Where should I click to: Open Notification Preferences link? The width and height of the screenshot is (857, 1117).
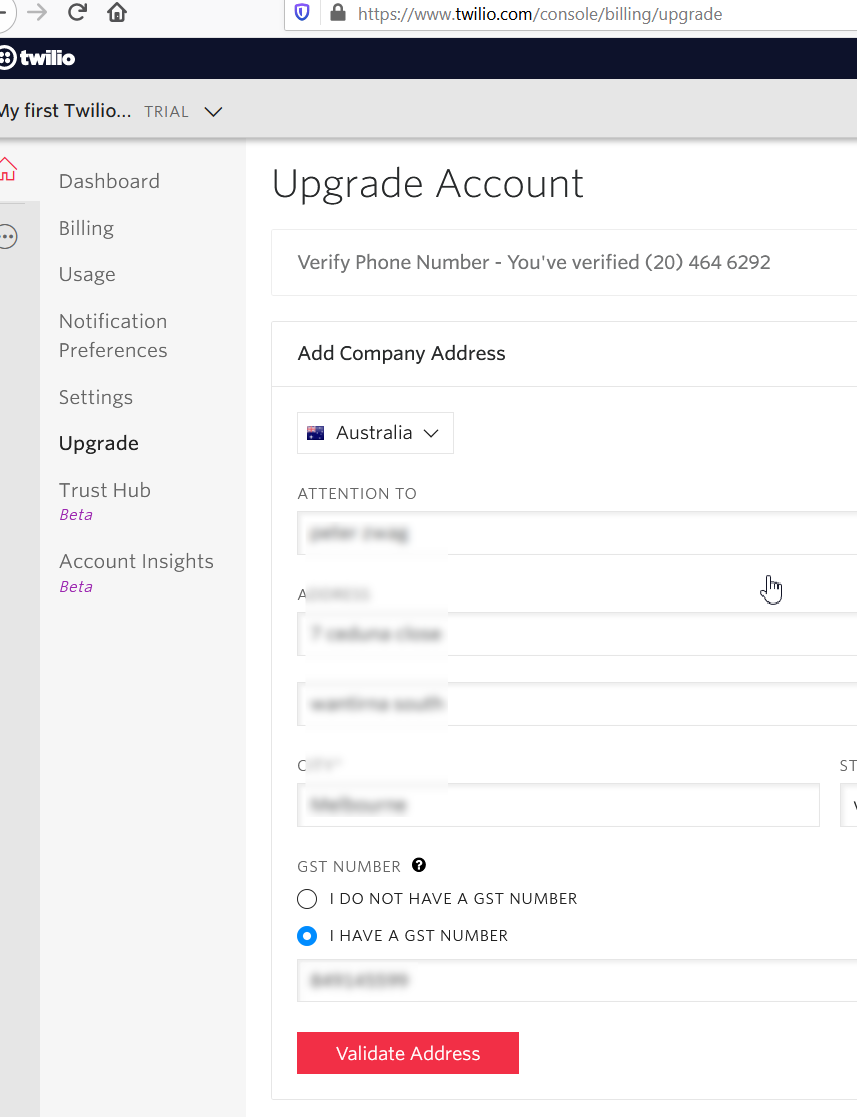tap(113, 336)
